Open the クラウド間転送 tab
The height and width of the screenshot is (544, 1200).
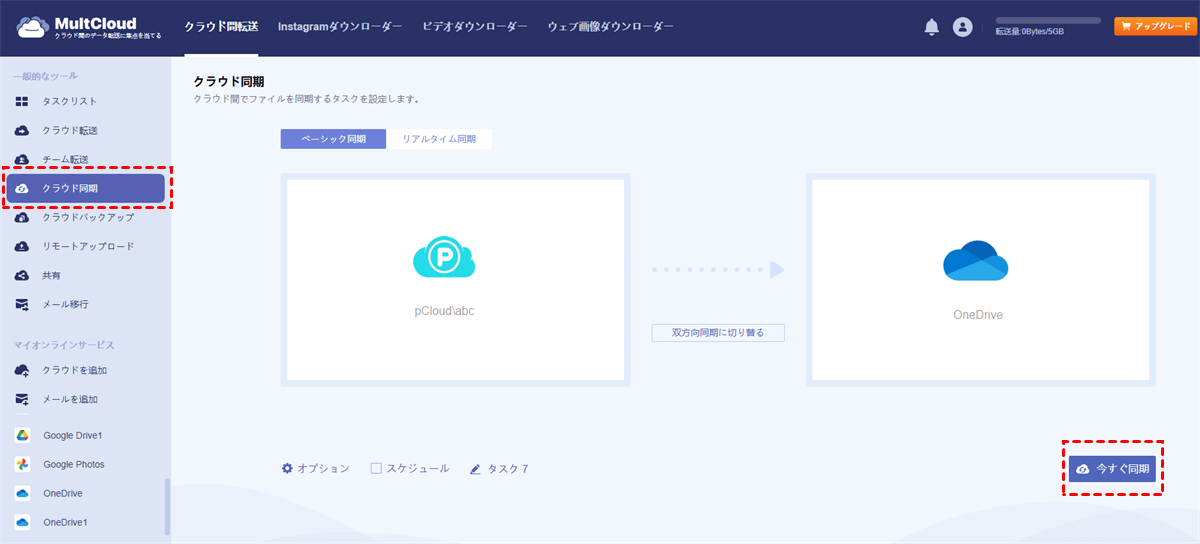pyautogui.click(x=222, y=27)
